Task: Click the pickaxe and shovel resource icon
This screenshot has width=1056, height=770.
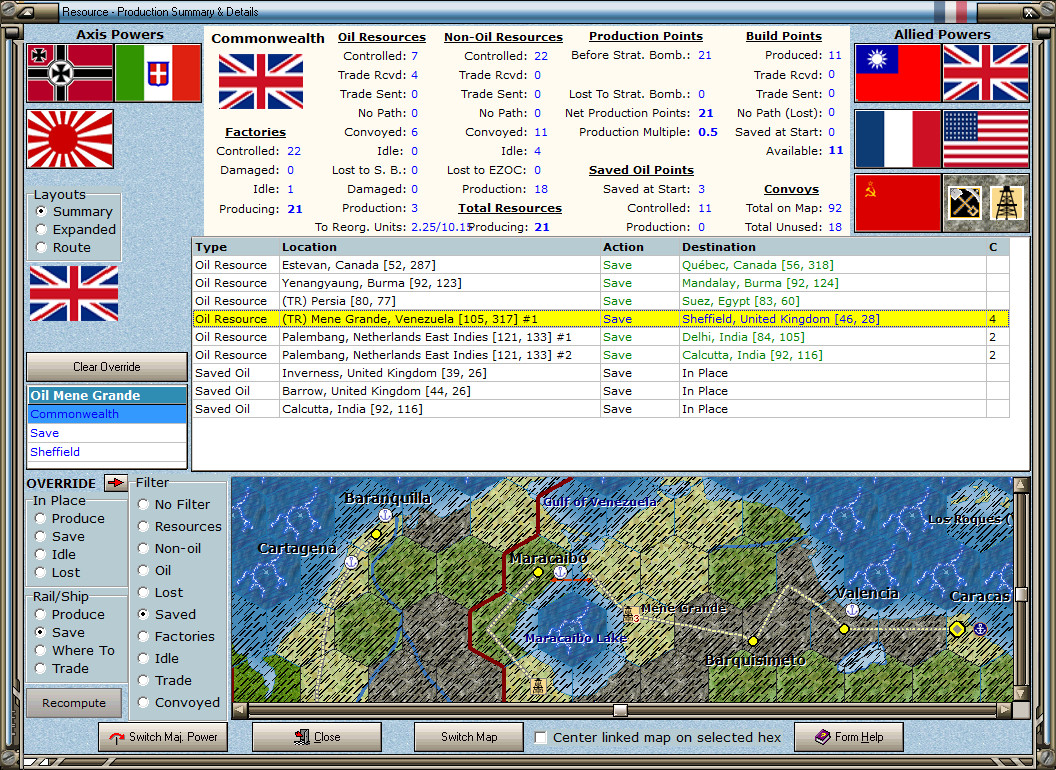Action: pos(964,203)
